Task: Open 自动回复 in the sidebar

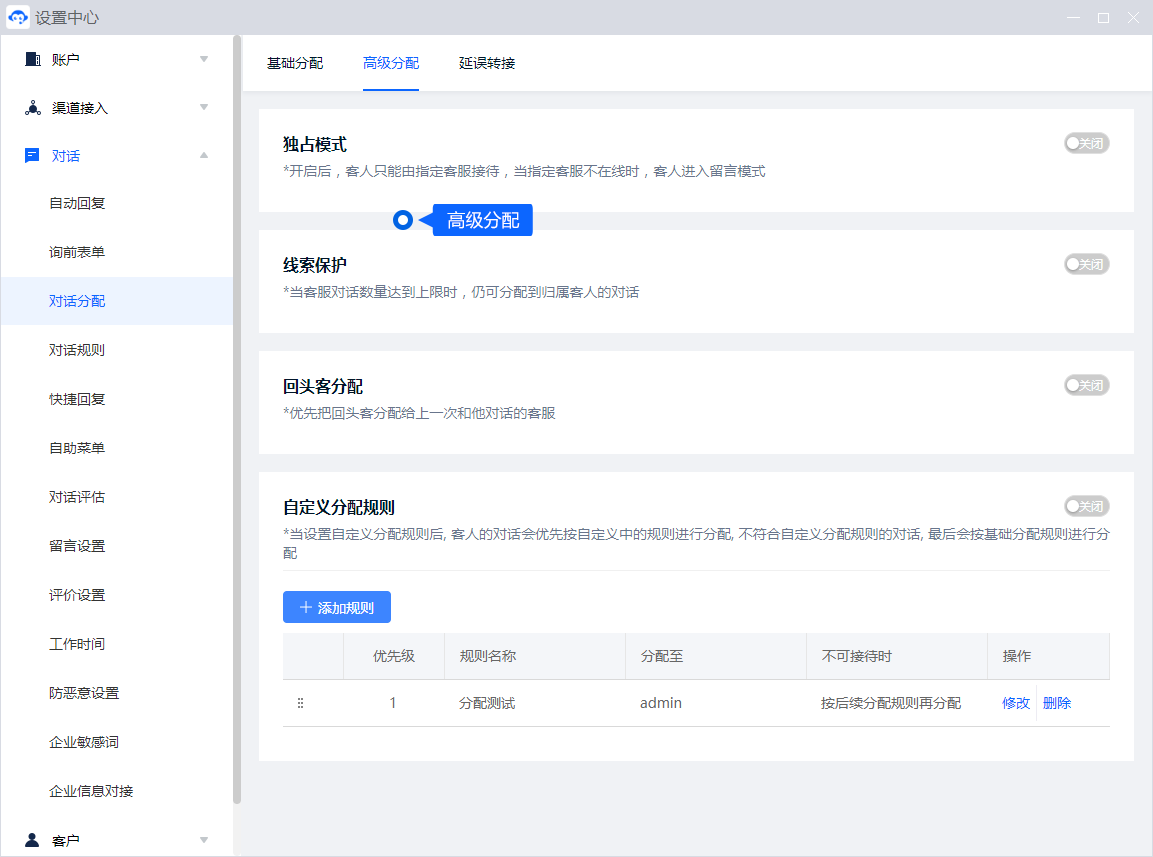Action: [x=76, y=203]
